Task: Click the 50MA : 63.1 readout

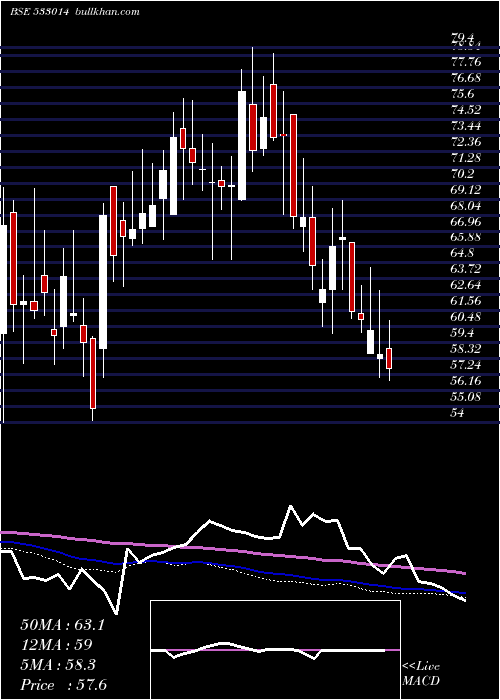Action: tap(62, 625)
